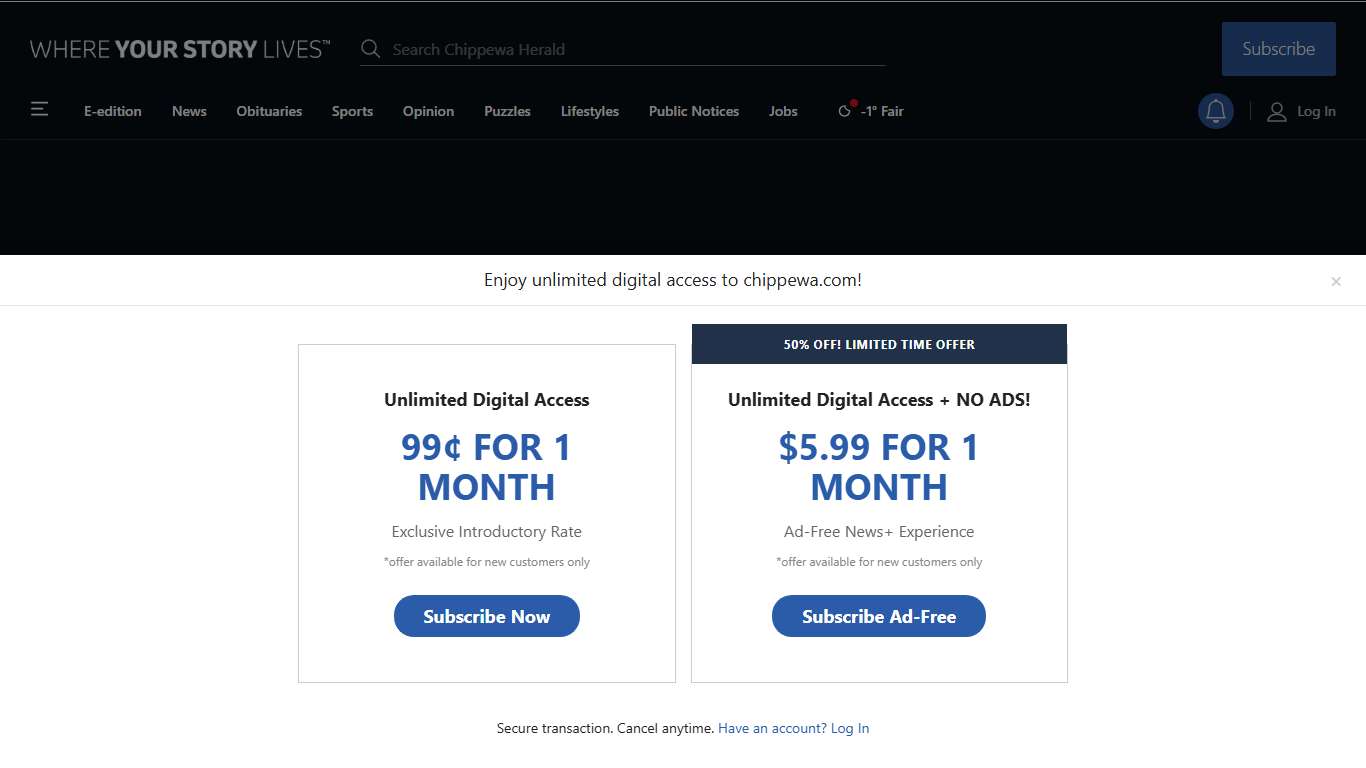Open the Opinion section
The width and height of the screenshot is (1366, 768).
(428, 111)
